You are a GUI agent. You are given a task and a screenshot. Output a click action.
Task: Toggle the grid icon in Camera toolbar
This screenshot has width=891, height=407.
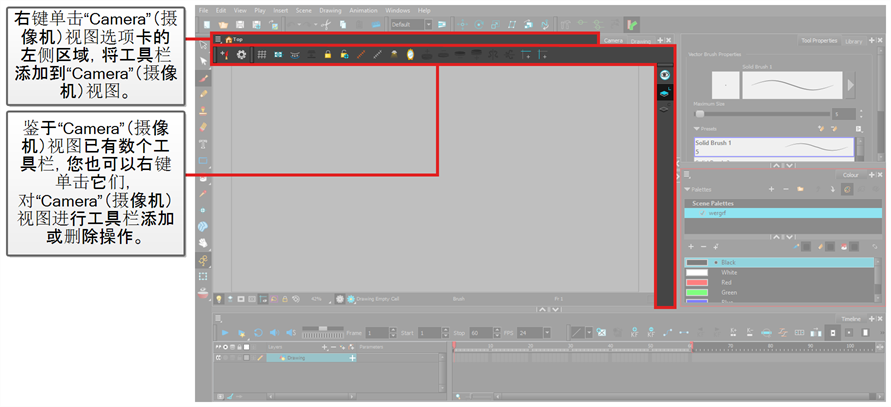(262, 53)
